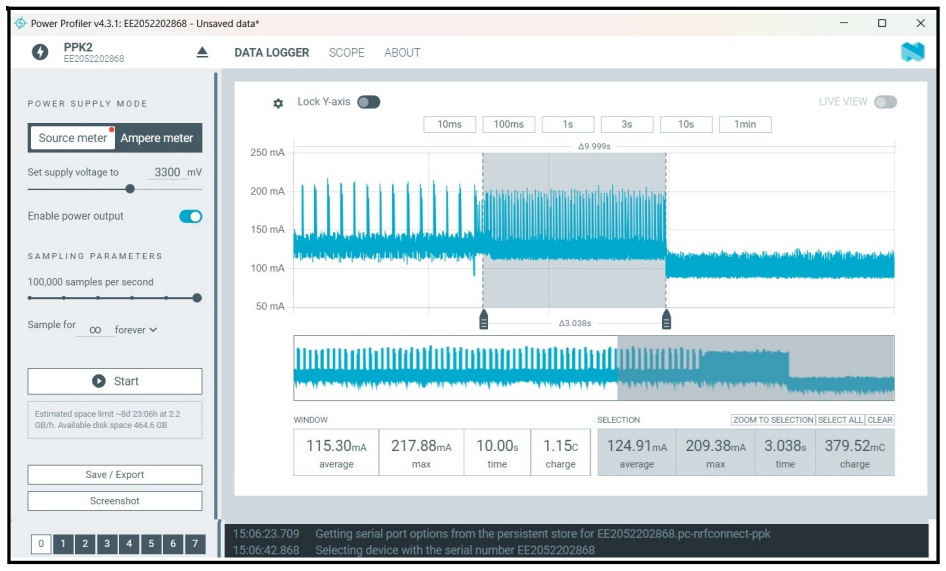Click the Estimated space limit info text
Image resolution: width=946 pixels, height=571 pixels.
(x=115, y=419)
